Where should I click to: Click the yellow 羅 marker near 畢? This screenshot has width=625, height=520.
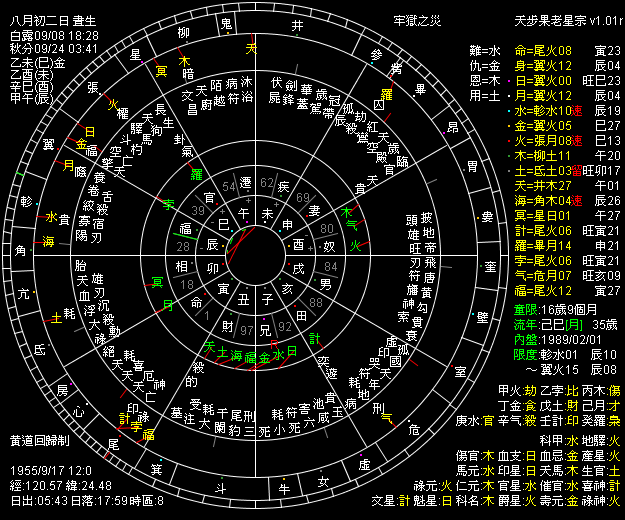(x=387, y=94)
